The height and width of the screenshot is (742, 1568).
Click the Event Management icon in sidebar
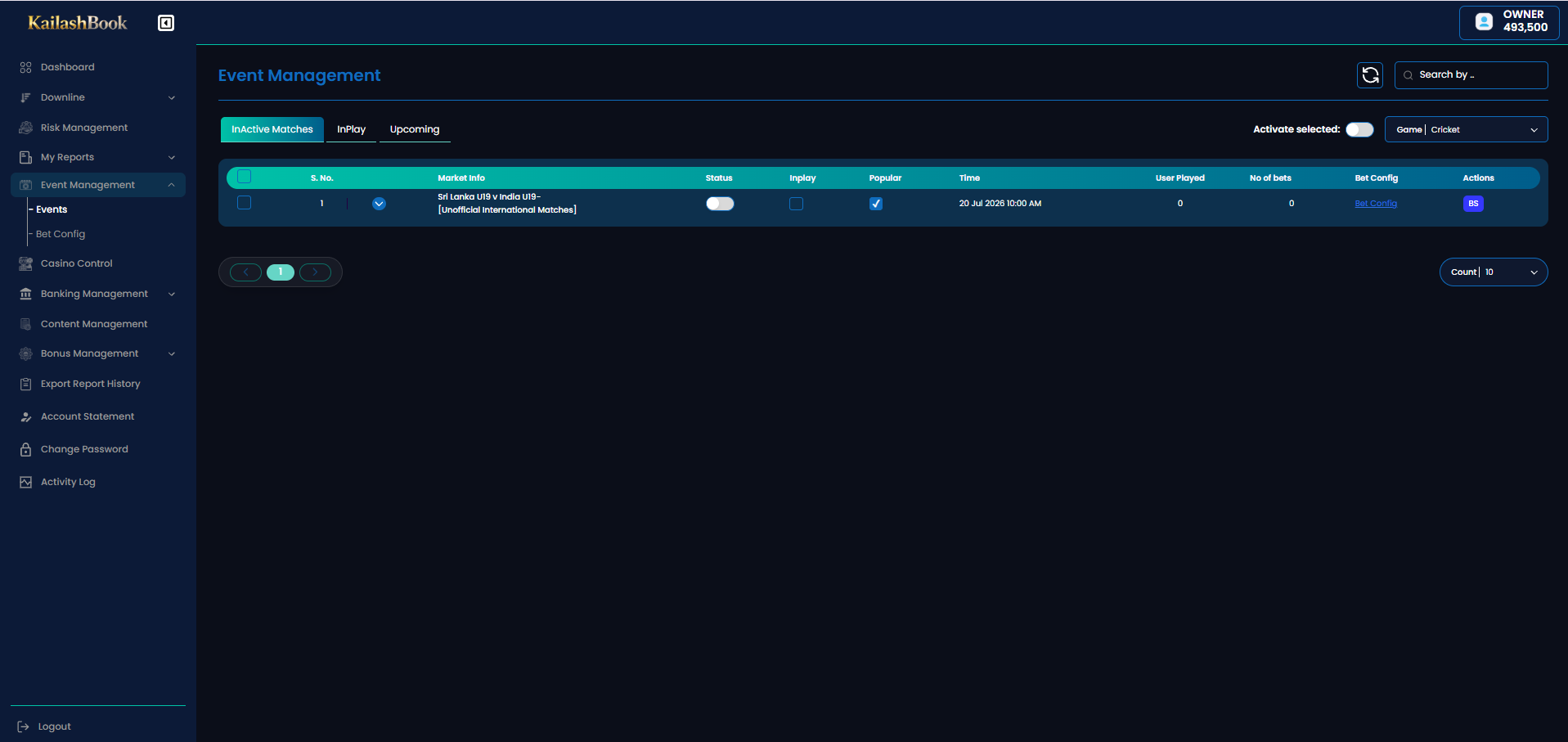tap(25, 185)
